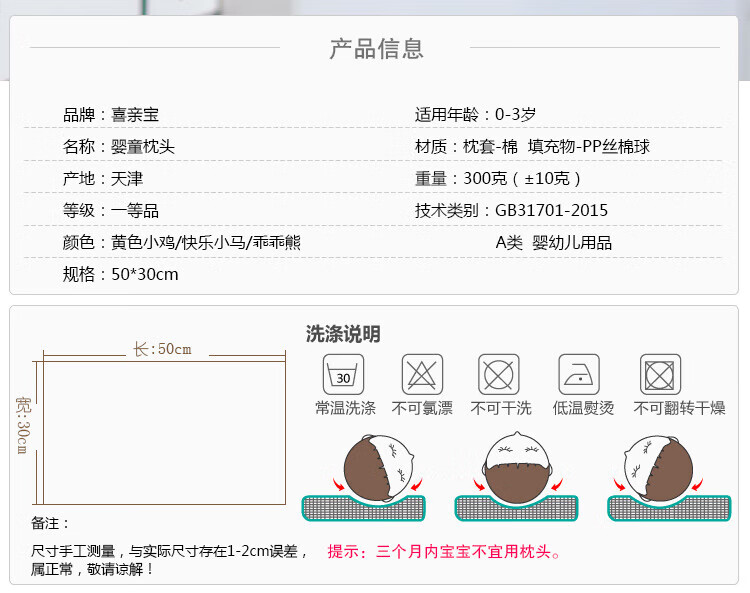Click the 产品信息 section heading
The height and width of the screenshot is (593, 750).
(x=376, y=48)
